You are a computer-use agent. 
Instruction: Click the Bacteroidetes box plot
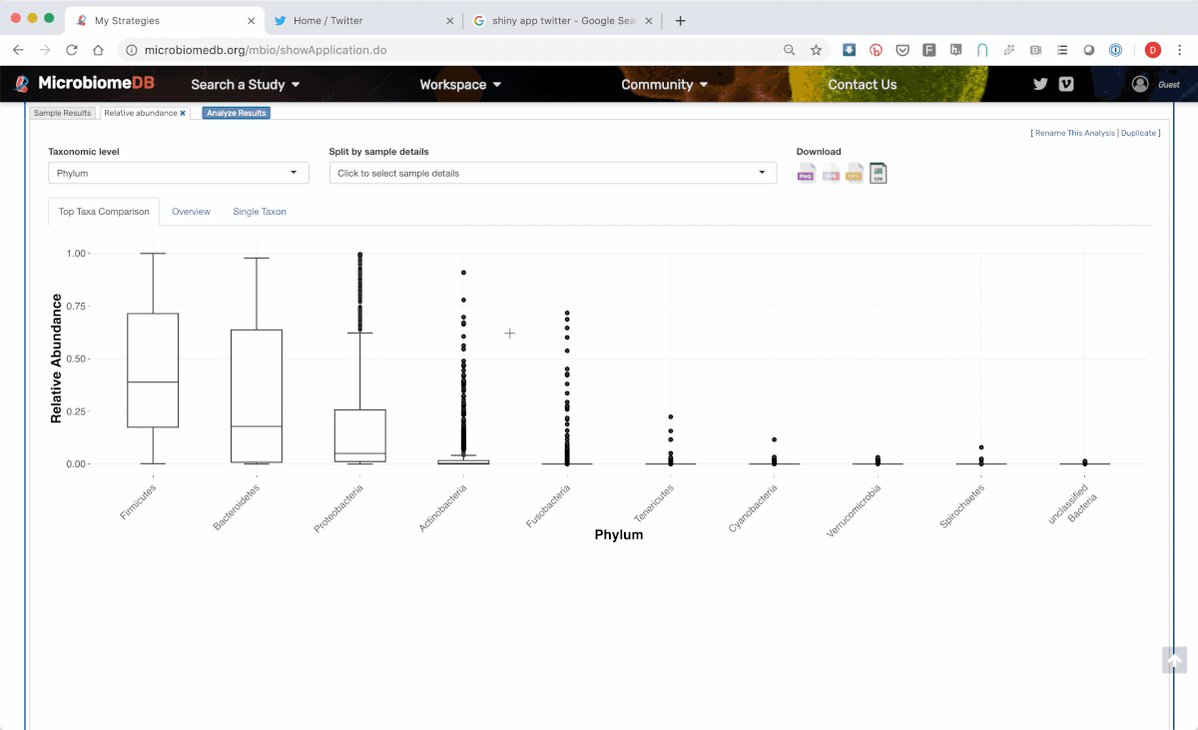tap(257, 396)
